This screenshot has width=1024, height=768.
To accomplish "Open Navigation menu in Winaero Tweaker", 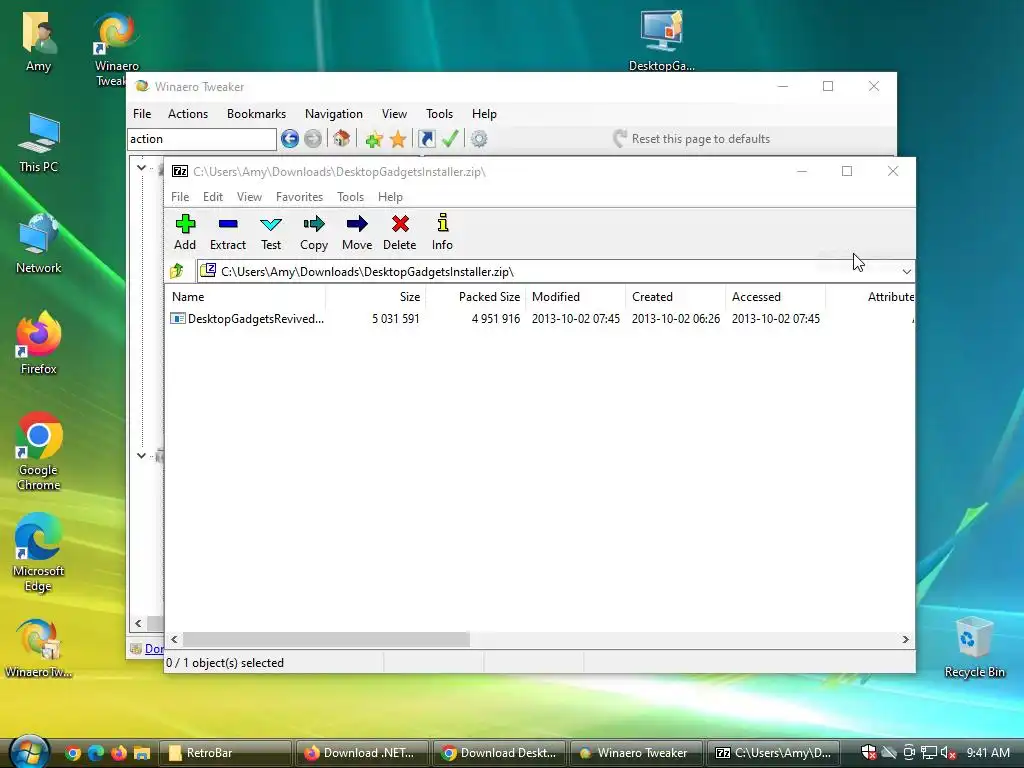I will [x=334, y=114].
